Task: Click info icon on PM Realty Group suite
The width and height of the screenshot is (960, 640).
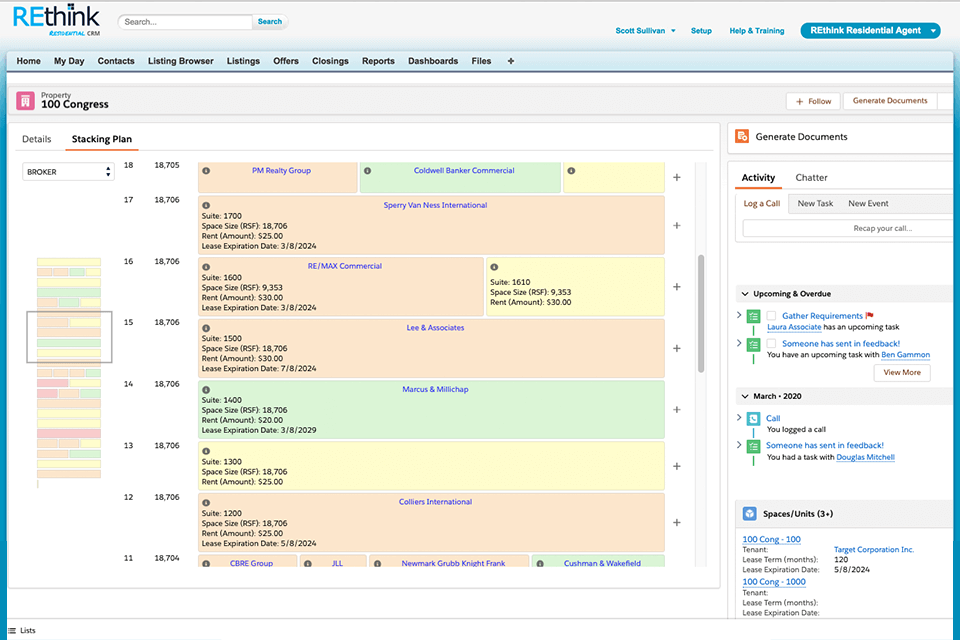Action: [x=206, y=171]
